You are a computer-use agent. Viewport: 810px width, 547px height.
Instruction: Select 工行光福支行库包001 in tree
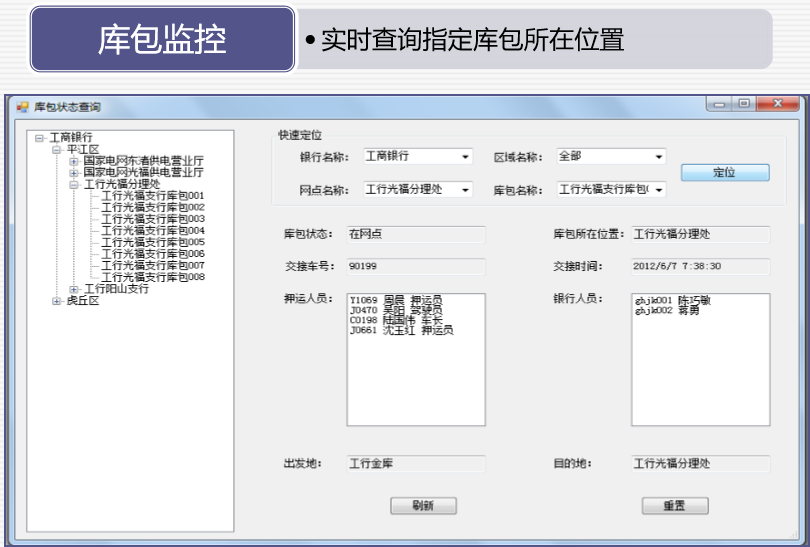tap(152, 196)
